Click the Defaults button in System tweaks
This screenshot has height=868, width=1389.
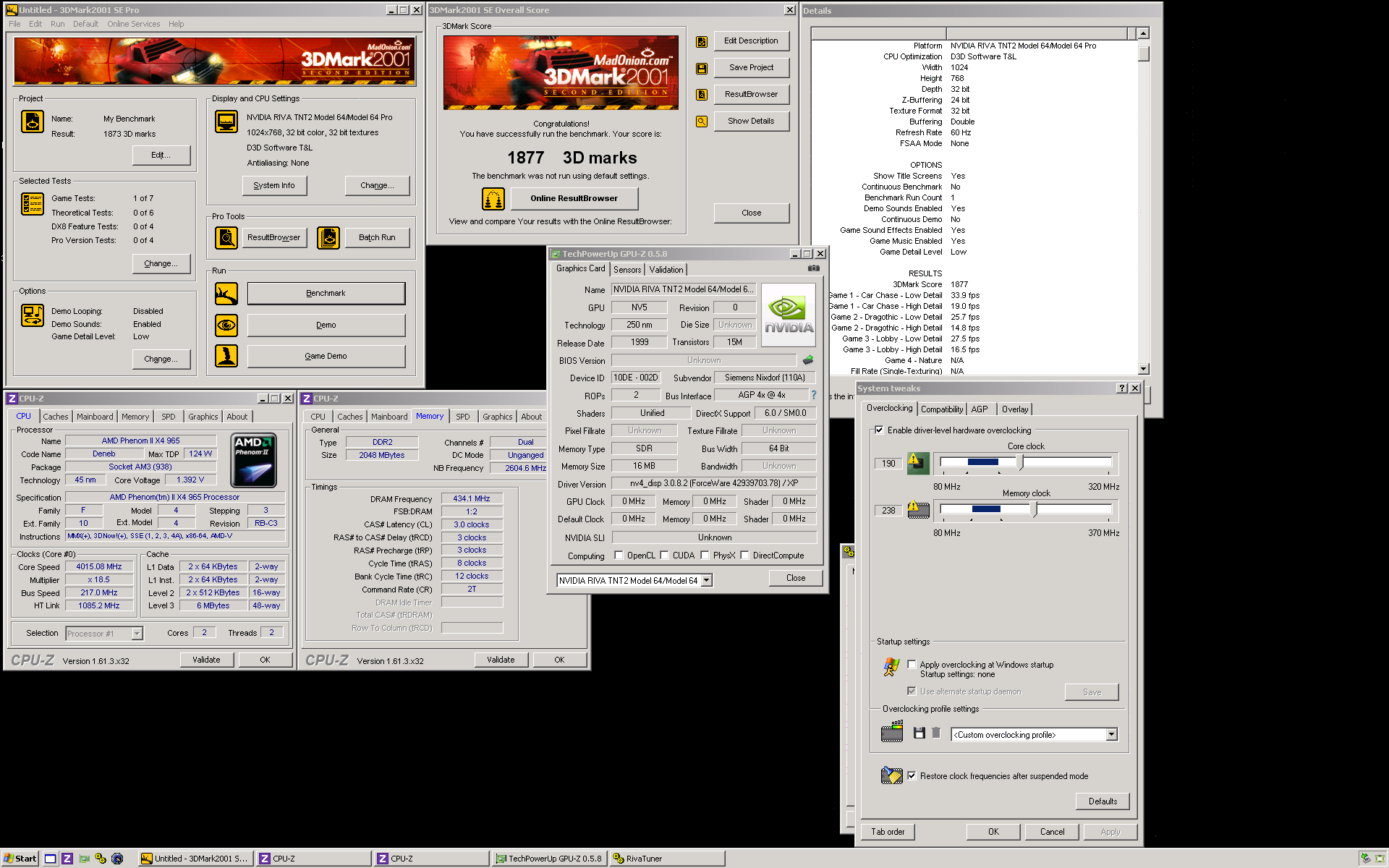(1102, 801)
